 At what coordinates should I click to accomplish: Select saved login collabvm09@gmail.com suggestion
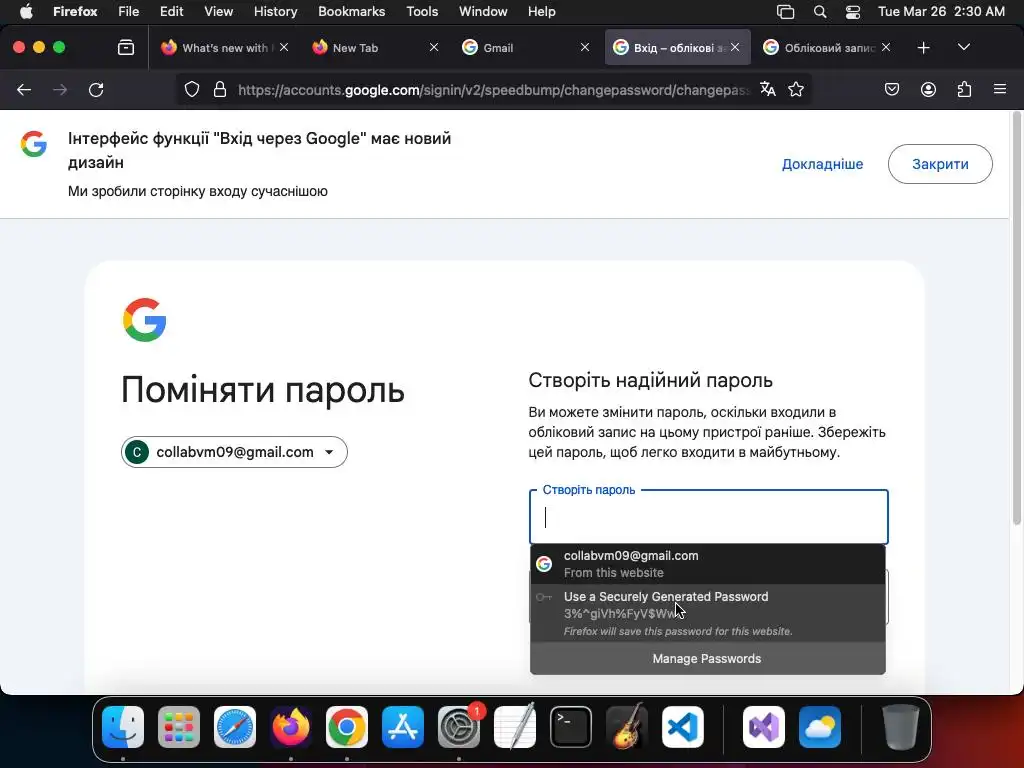point(708,564)
